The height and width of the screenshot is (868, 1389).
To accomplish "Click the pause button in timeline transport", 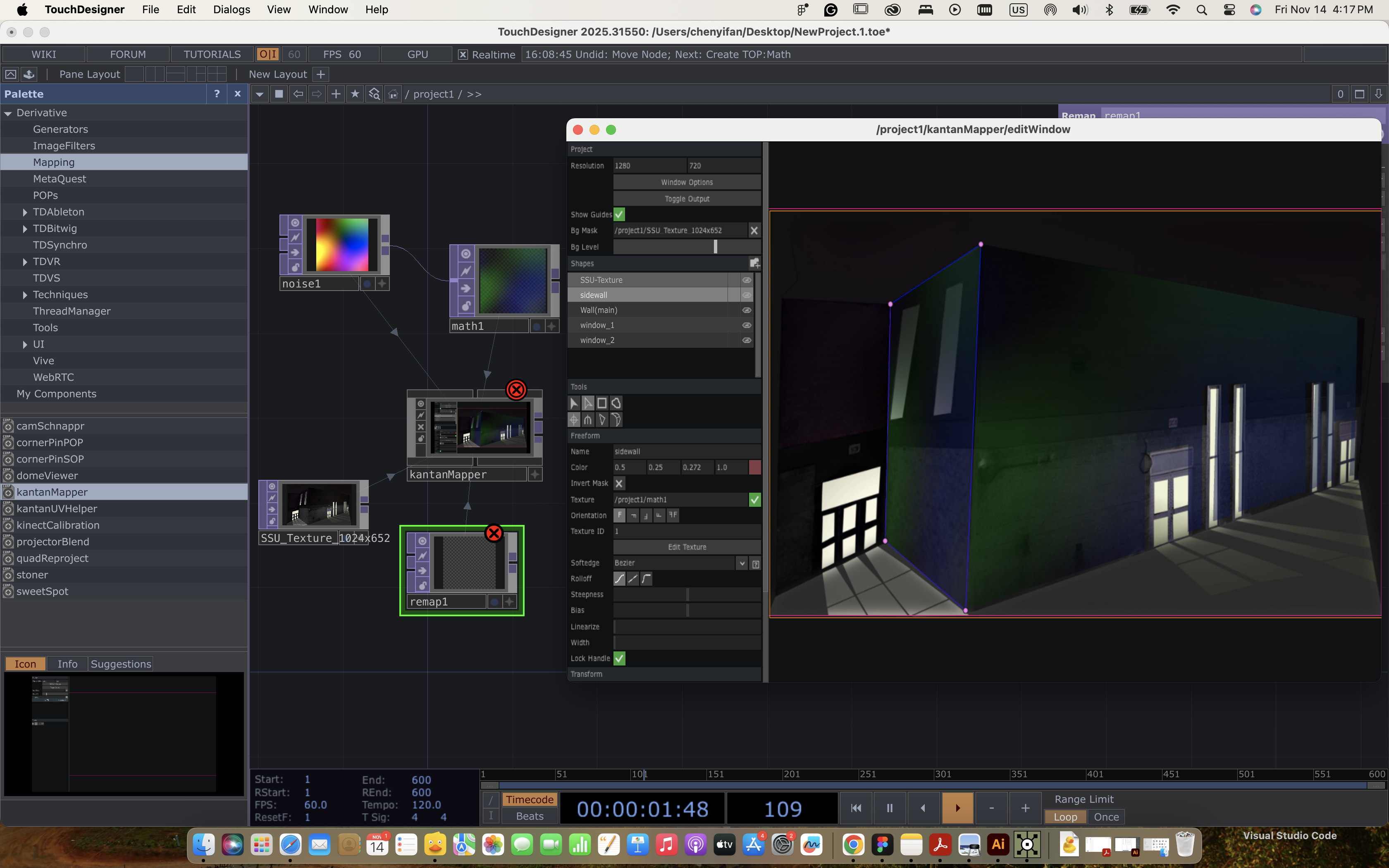I will [889, 808].
